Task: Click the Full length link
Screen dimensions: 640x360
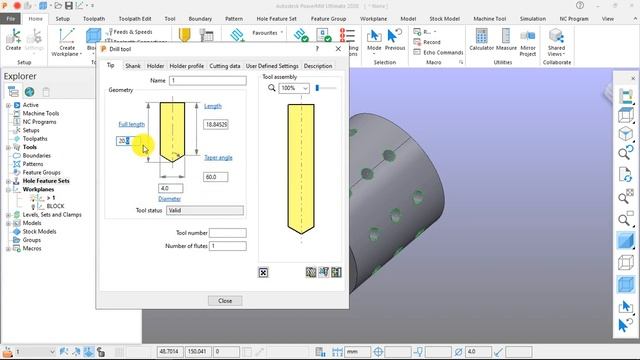Action: [131, 124]
